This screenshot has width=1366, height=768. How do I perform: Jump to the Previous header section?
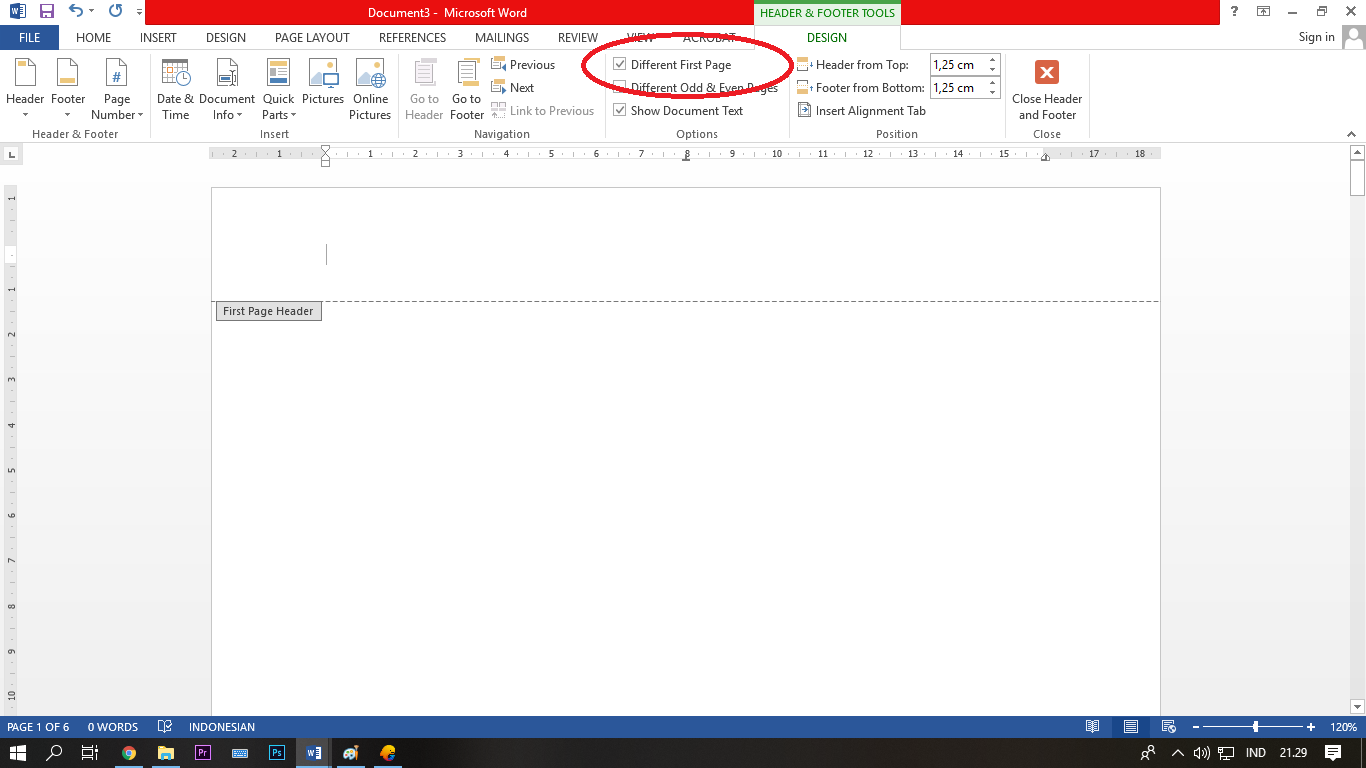point(523,65)
